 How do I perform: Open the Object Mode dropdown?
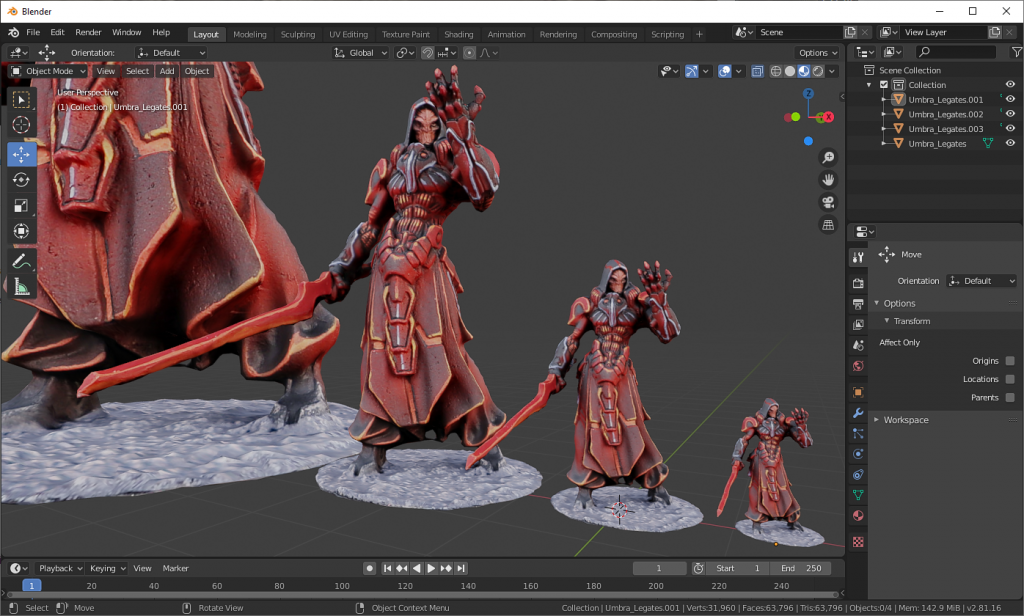coord(44,71)
